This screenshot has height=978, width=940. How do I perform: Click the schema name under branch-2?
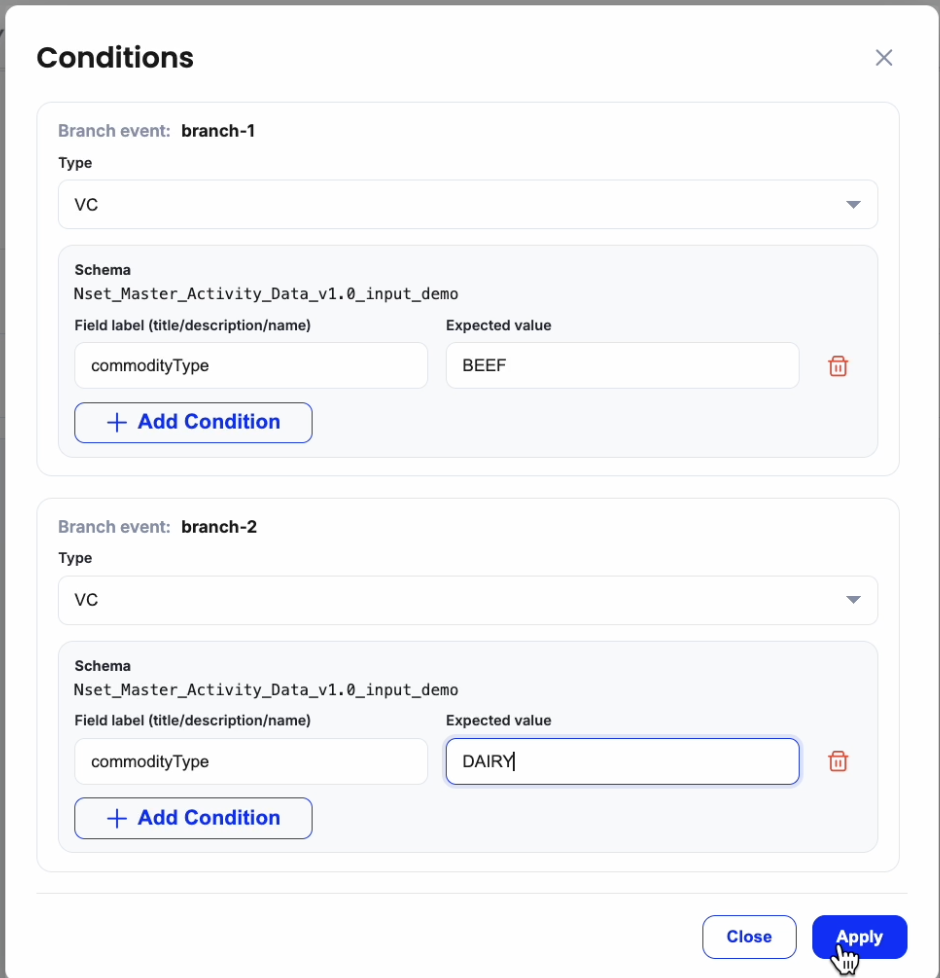[266, 690]
